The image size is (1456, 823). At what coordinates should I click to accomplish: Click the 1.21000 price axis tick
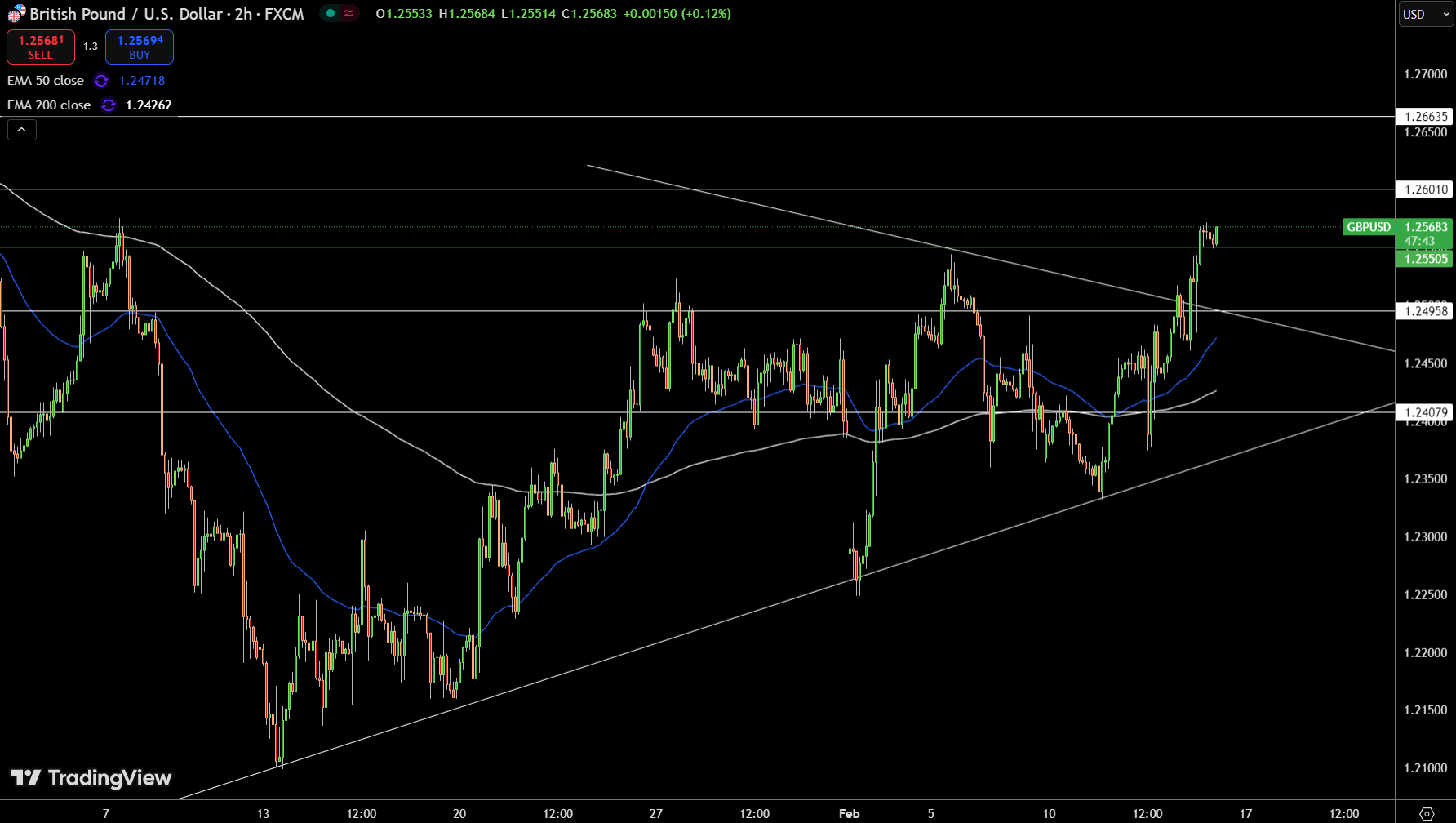point(1426,768)
